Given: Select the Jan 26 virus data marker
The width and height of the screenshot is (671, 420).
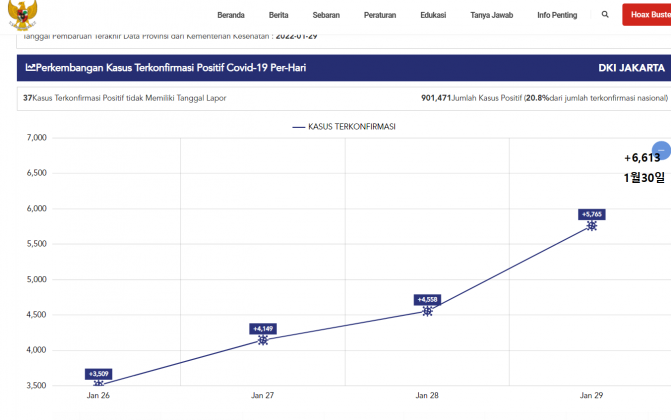Looking at the screenshot, I should pyautogui.click(x=99, y=383).
